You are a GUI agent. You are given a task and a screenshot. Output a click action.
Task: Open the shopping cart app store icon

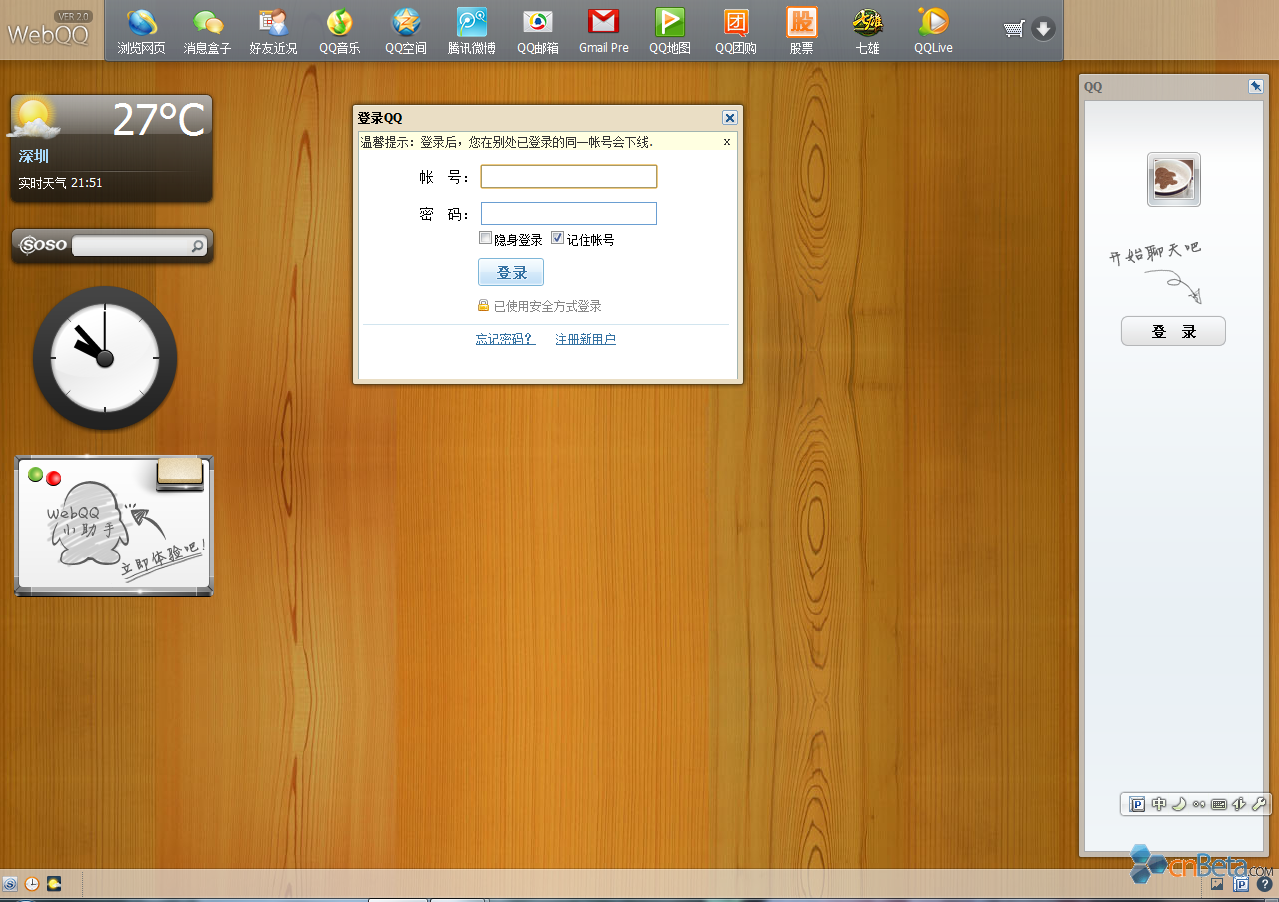point(1014,29)
